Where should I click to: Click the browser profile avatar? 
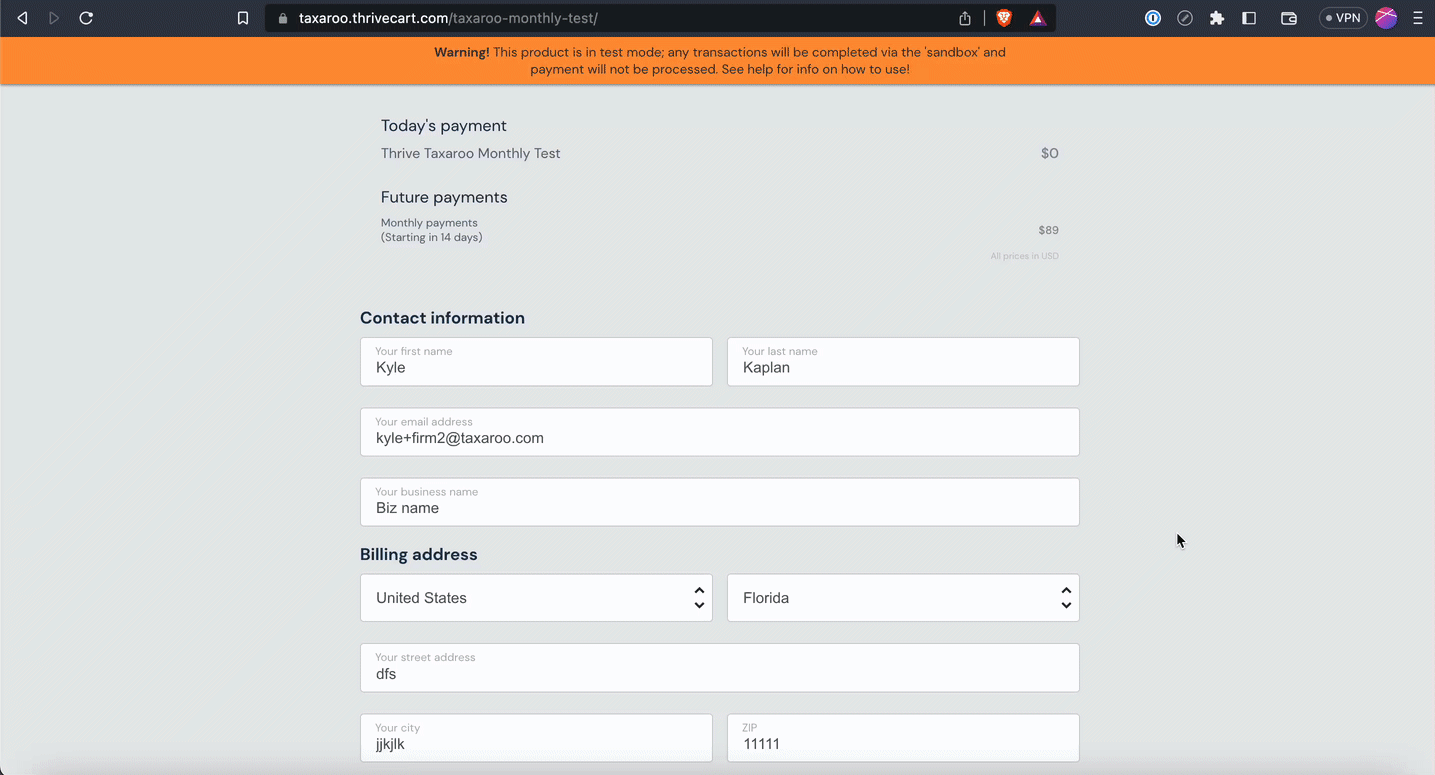(x=1386, y=18)
